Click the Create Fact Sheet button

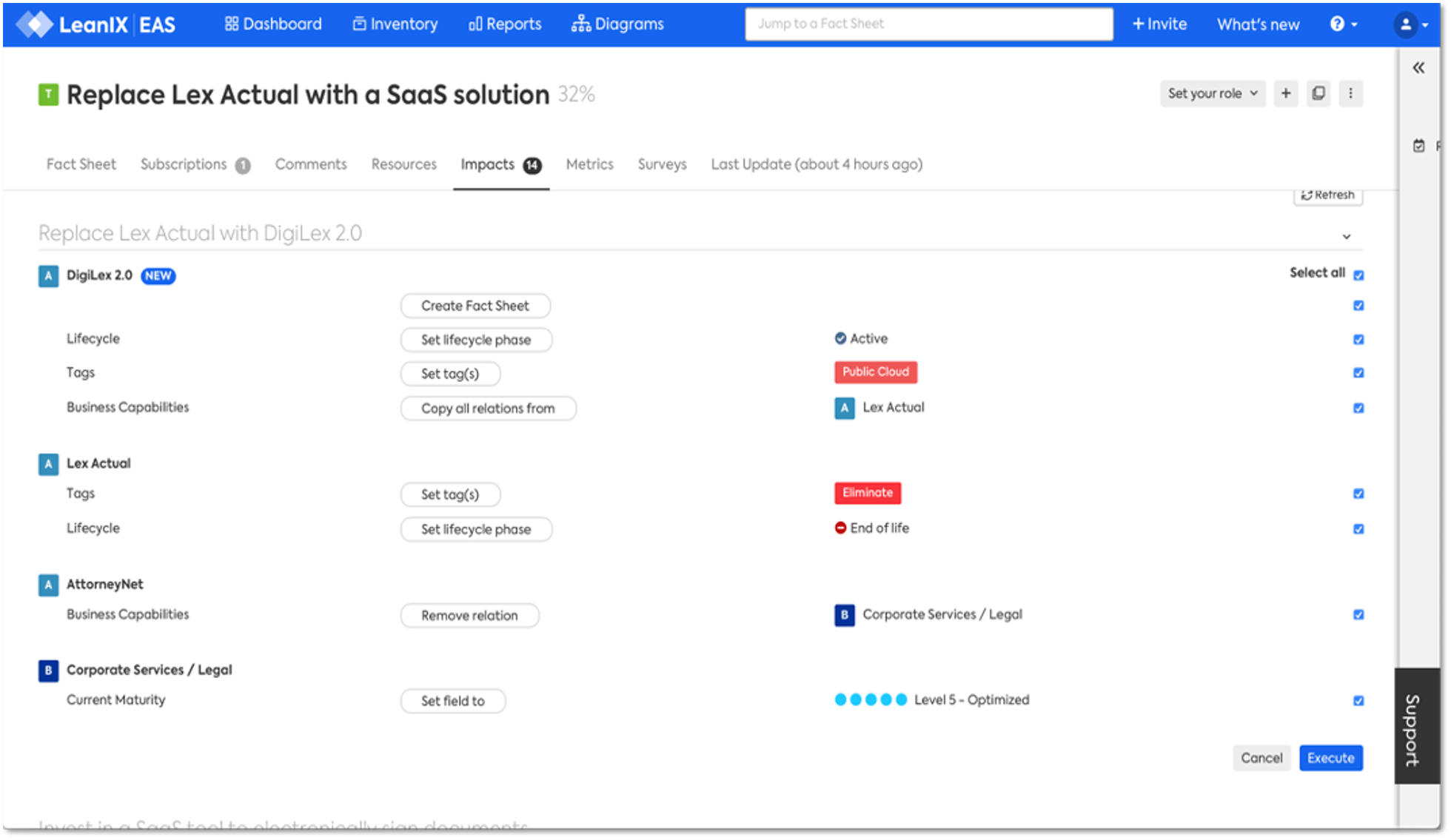tap(475, 306)
